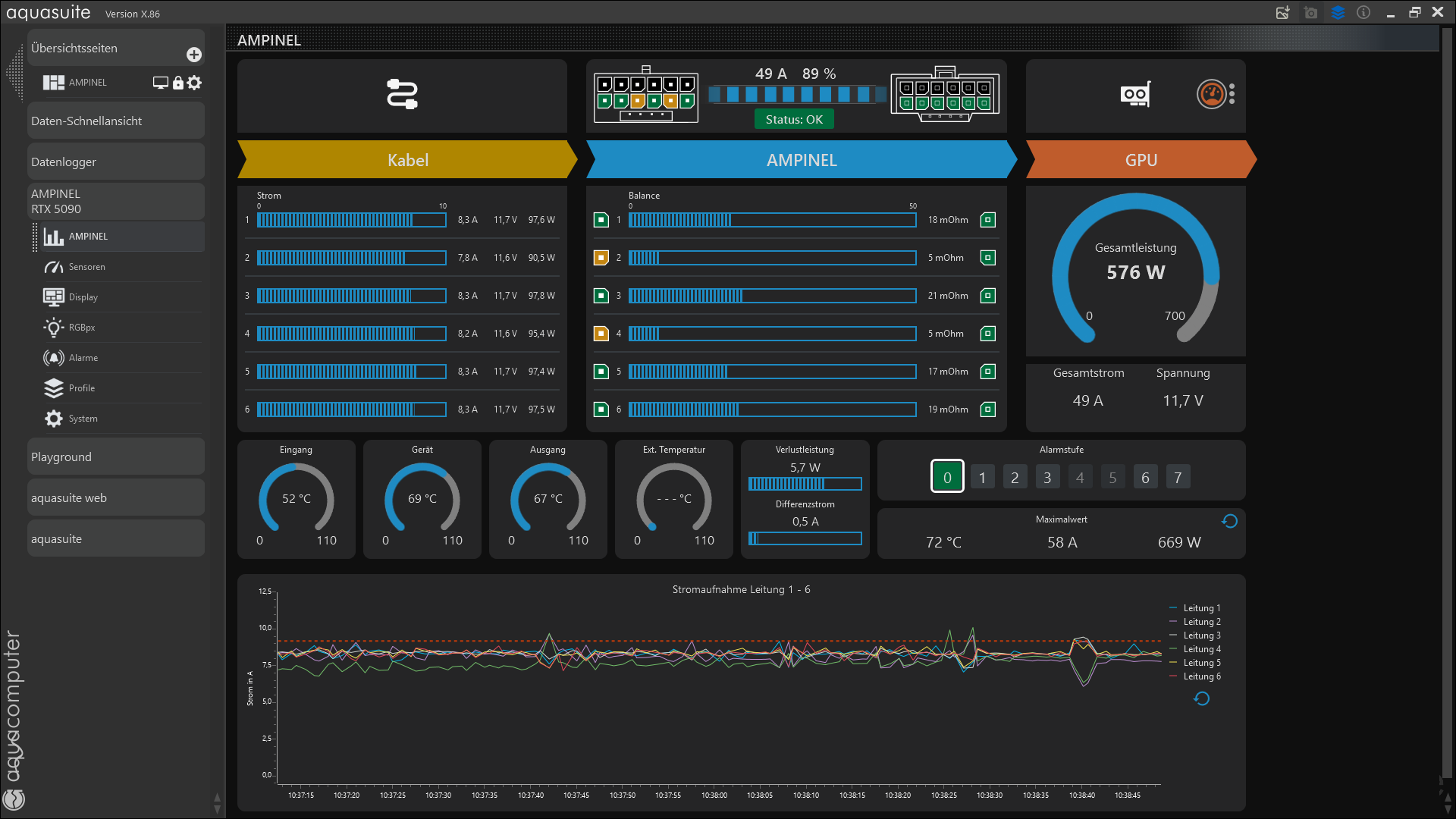Expand the Datenlogger section
This screenshot has height=819, width=1456.
pyautogui.click(x=115, y=162)
